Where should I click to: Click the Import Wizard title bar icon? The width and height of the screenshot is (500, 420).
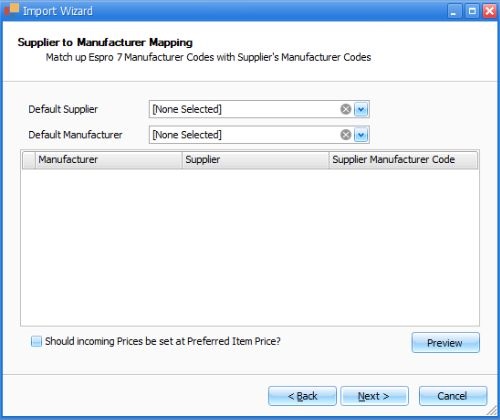(11, 10)
